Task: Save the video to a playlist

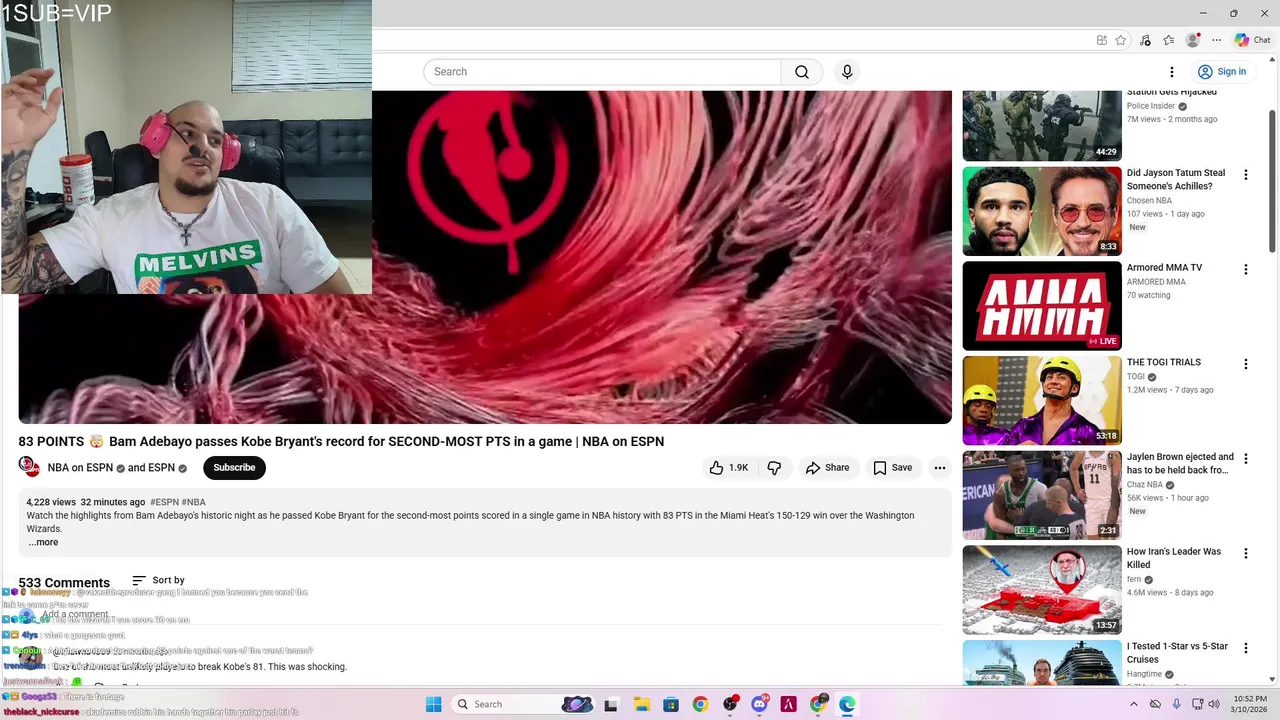Action: point(892,468)
